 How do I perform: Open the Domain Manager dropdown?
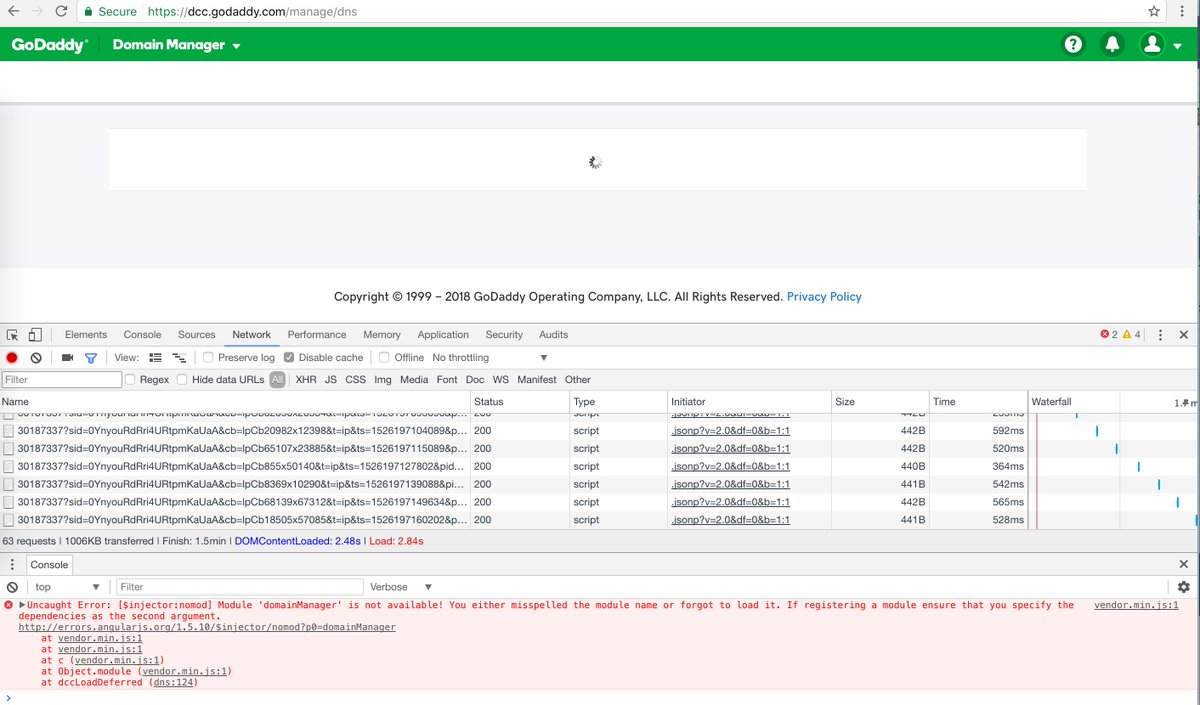177,45
